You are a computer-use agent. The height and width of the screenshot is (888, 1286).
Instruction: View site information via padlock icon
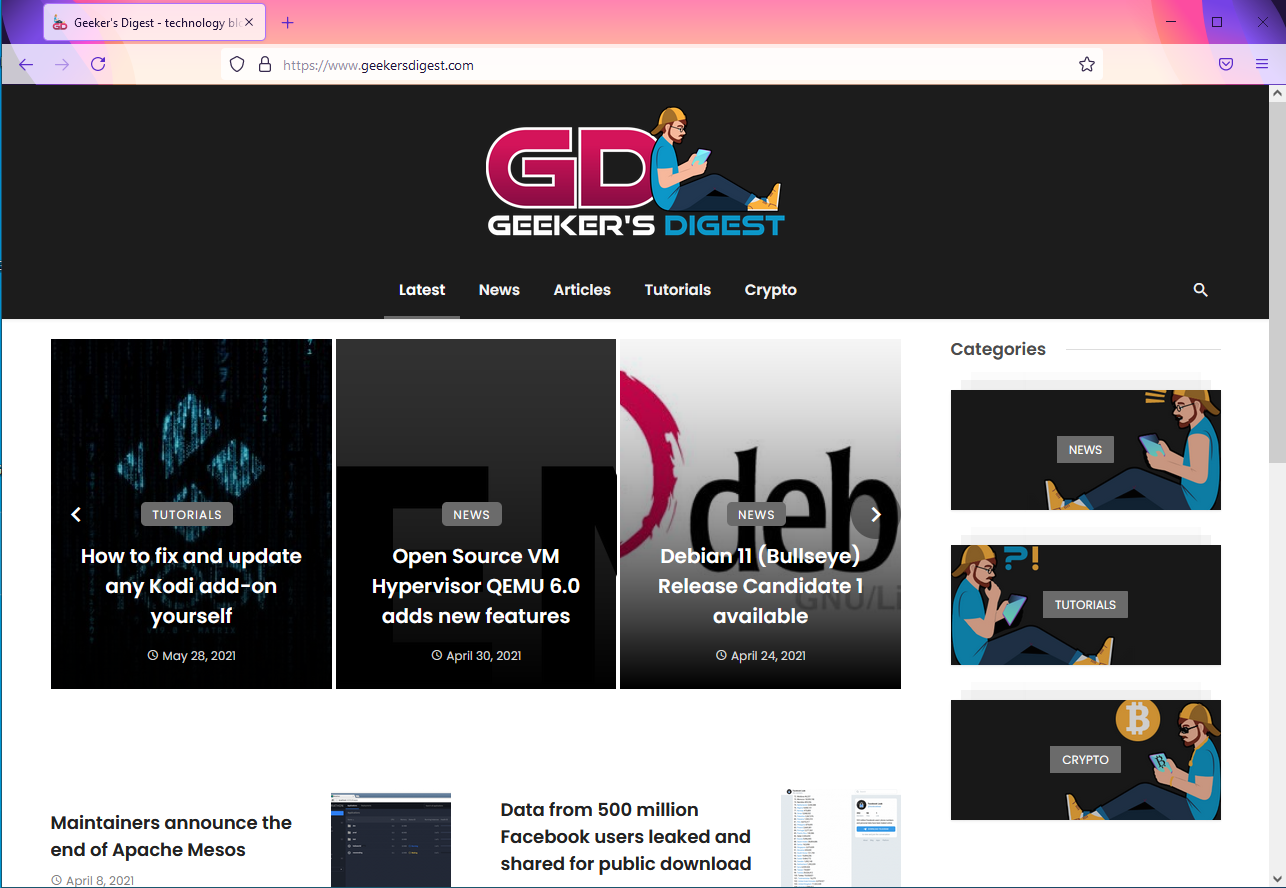tap(265, 65)
